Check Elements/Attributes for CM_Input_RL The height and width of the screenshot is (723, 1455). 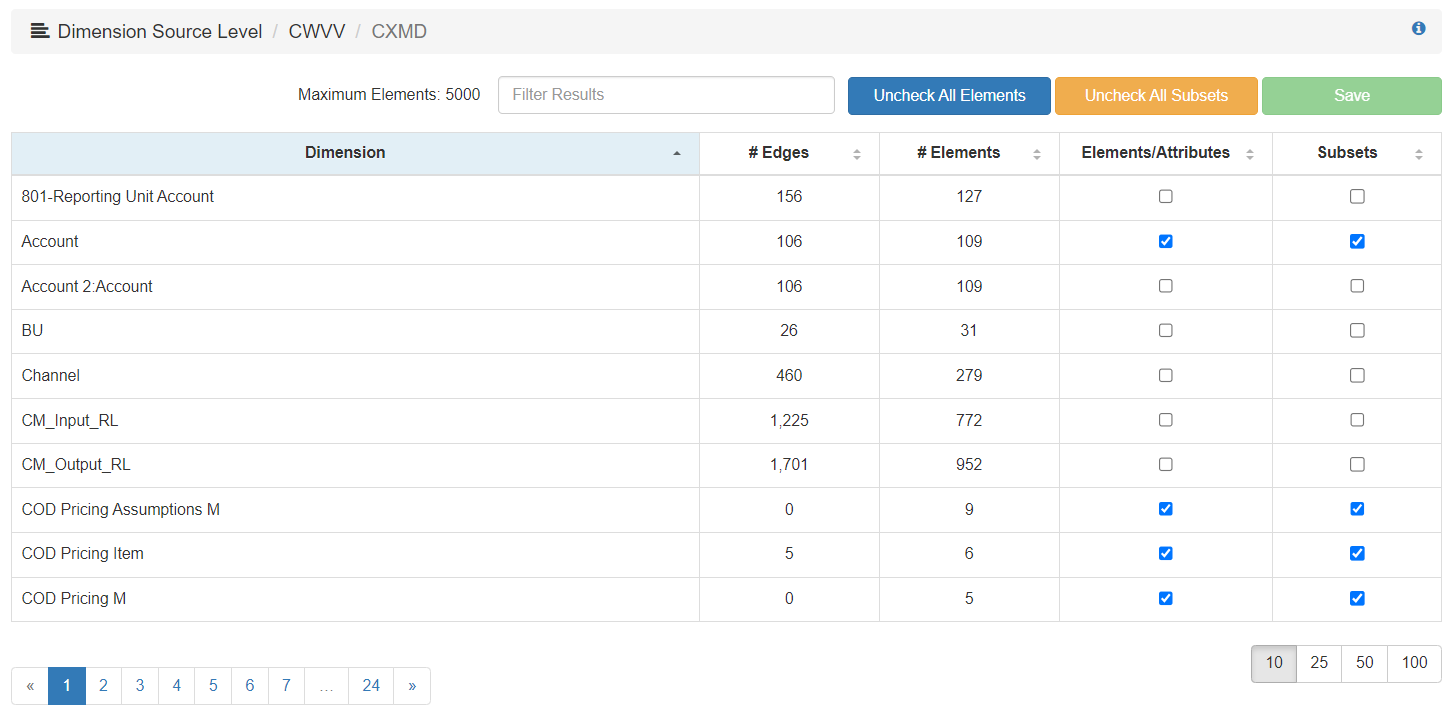click(1166, 420)
